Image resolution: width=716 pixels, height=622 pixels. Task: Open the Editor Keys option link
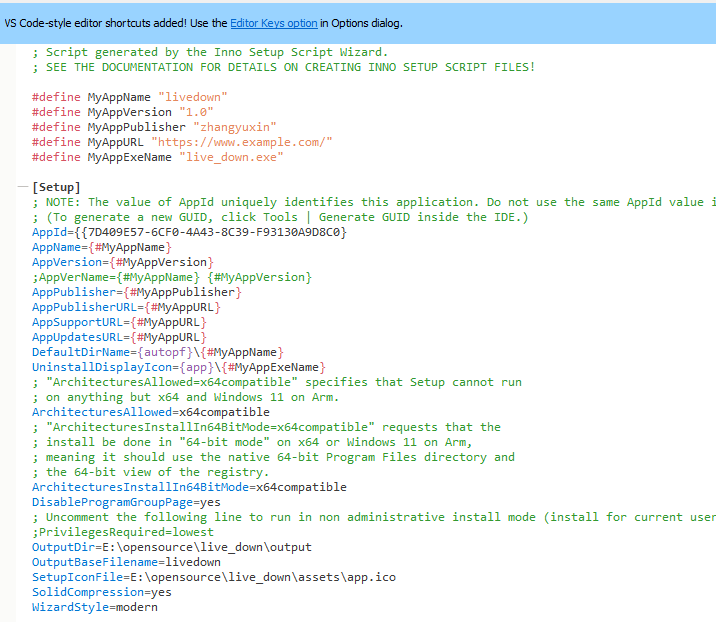(x=274, y=22)
